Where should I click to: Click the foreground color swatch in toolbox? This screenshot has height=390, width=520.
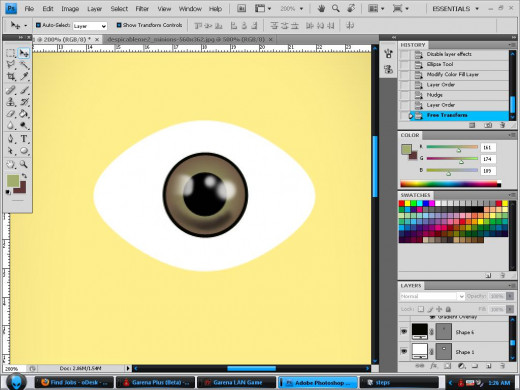(13, 181)
